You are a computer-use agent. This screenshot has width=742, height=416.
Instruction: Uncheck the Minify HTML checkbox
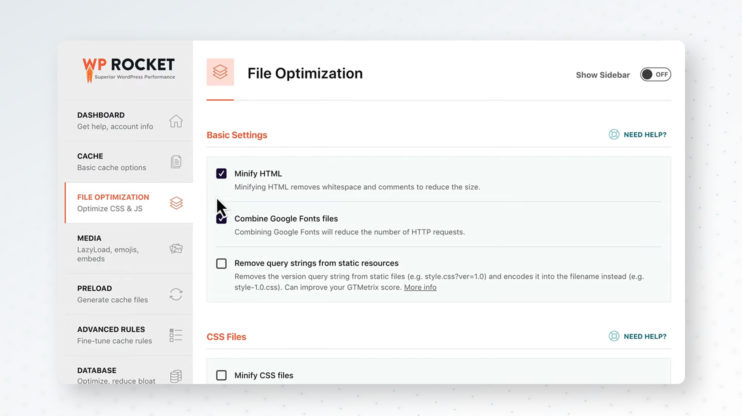(221, 174)
